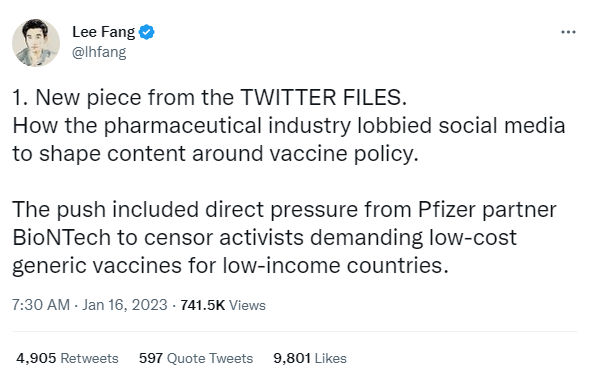The image size is (592, 378).
Task: Click the phrase 'generic vaccines'
Action: 97,266
